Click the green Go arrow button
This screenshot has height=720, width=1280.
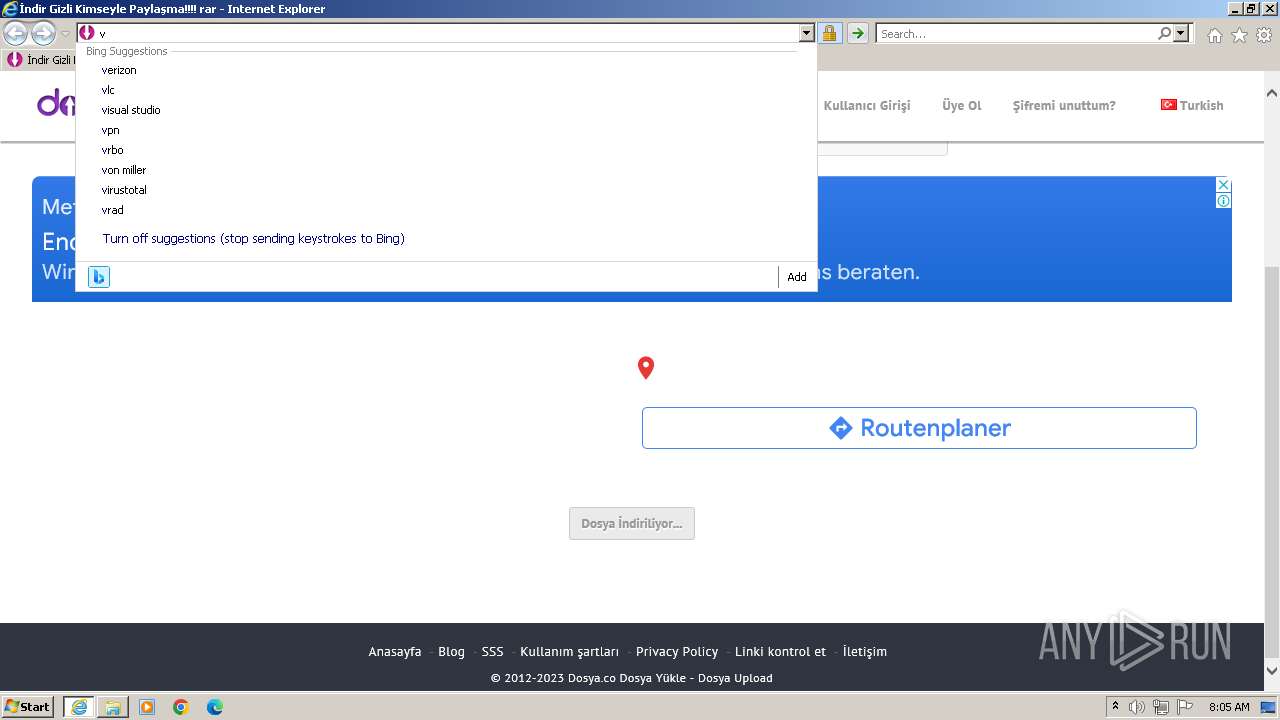[x=857, y=33]
